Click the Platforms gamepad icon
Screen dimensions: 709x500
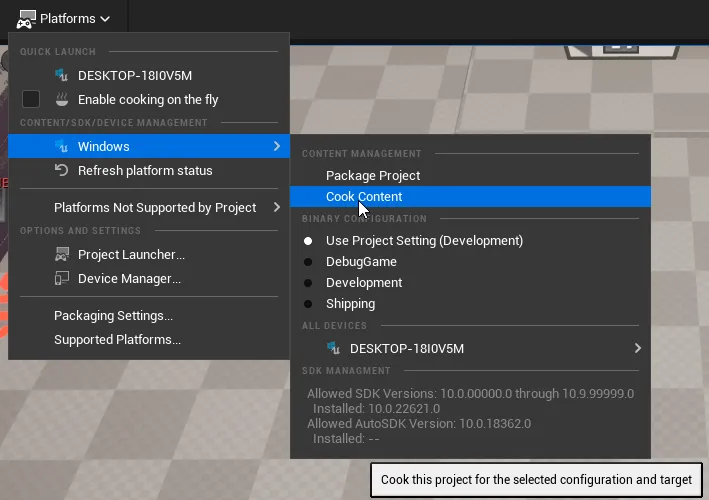pyautogui.click(x=26, y=19)
